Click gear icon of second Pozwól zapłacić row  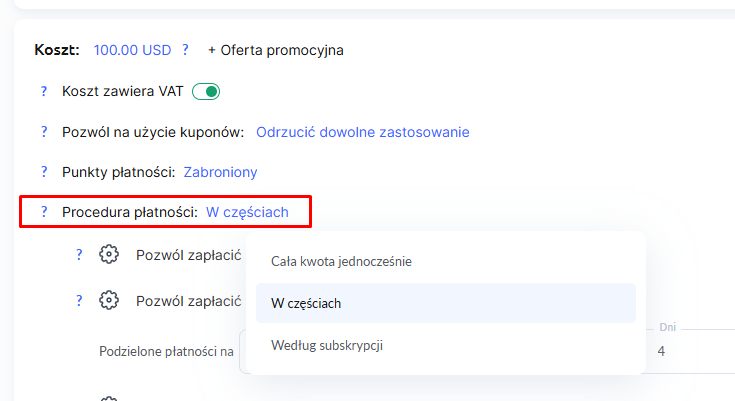click(109, 300)
